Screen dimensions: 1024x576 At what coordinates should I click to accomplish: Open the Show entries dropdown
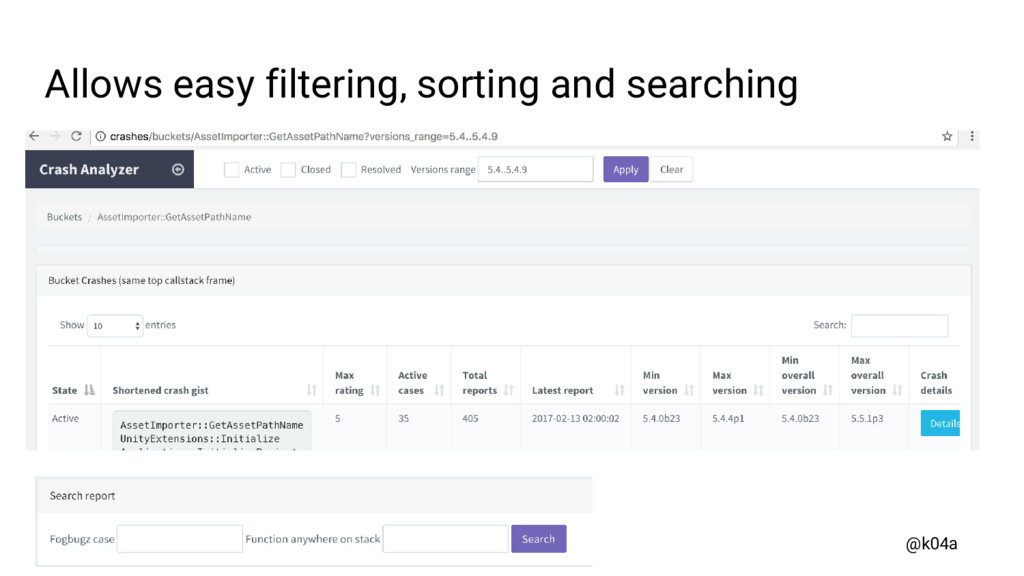click(x=115, y=326)
